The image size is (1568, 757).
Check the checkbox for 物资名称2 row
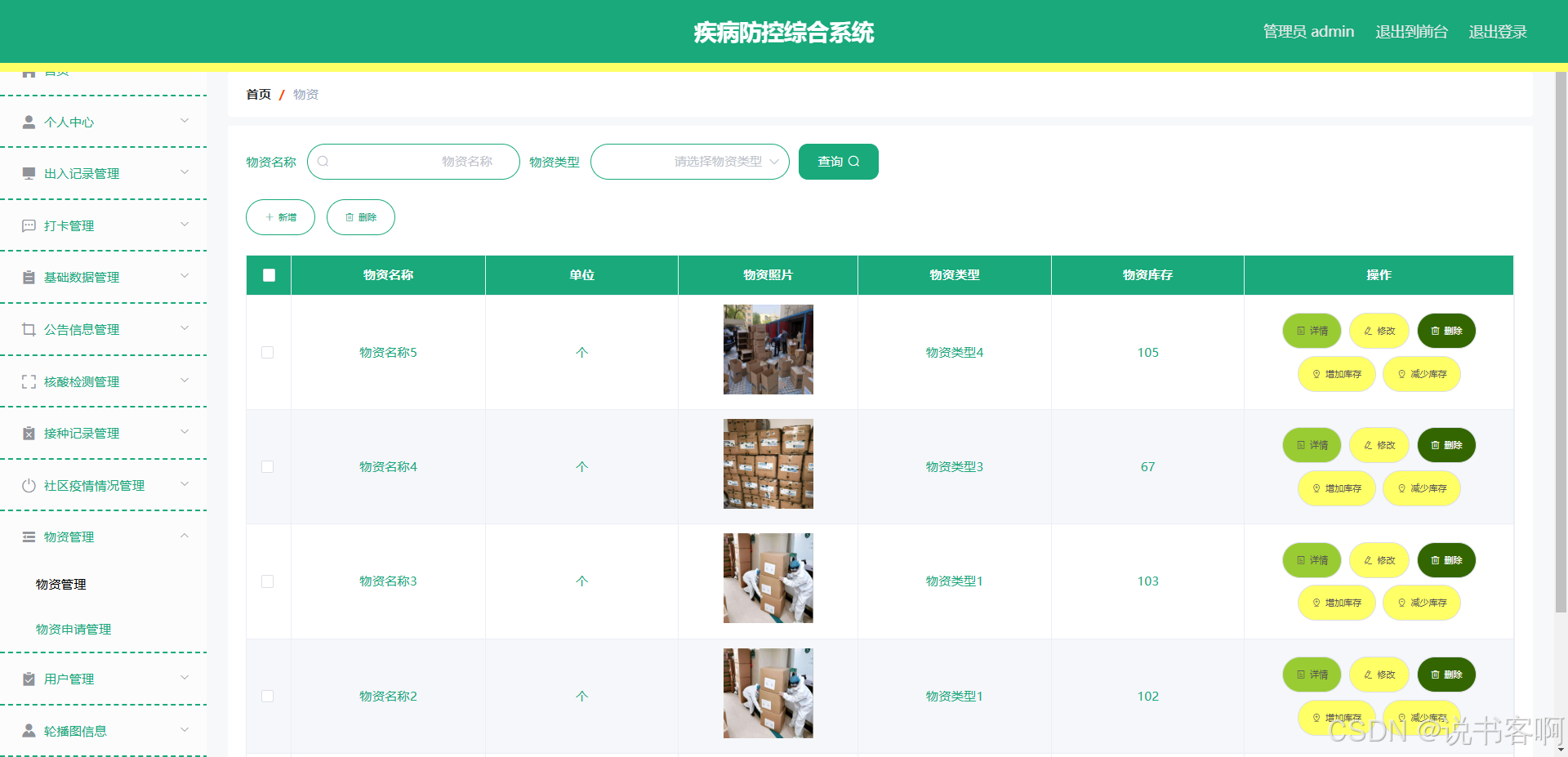coord(267,697)
